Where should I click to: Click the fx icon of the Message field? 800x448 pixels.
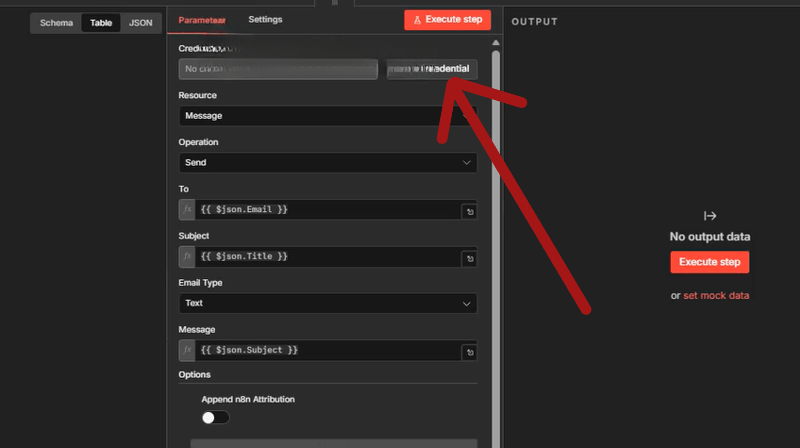click(187, 351)
